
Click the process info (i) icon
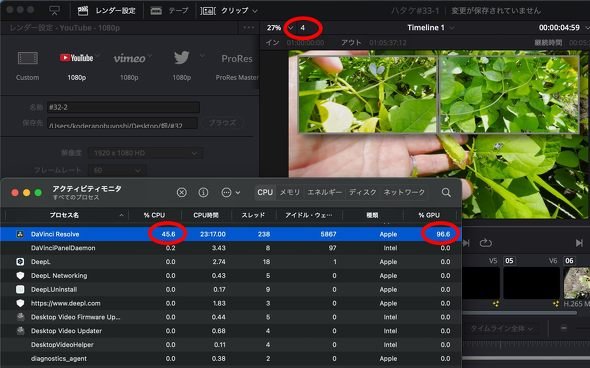(203, 193)
